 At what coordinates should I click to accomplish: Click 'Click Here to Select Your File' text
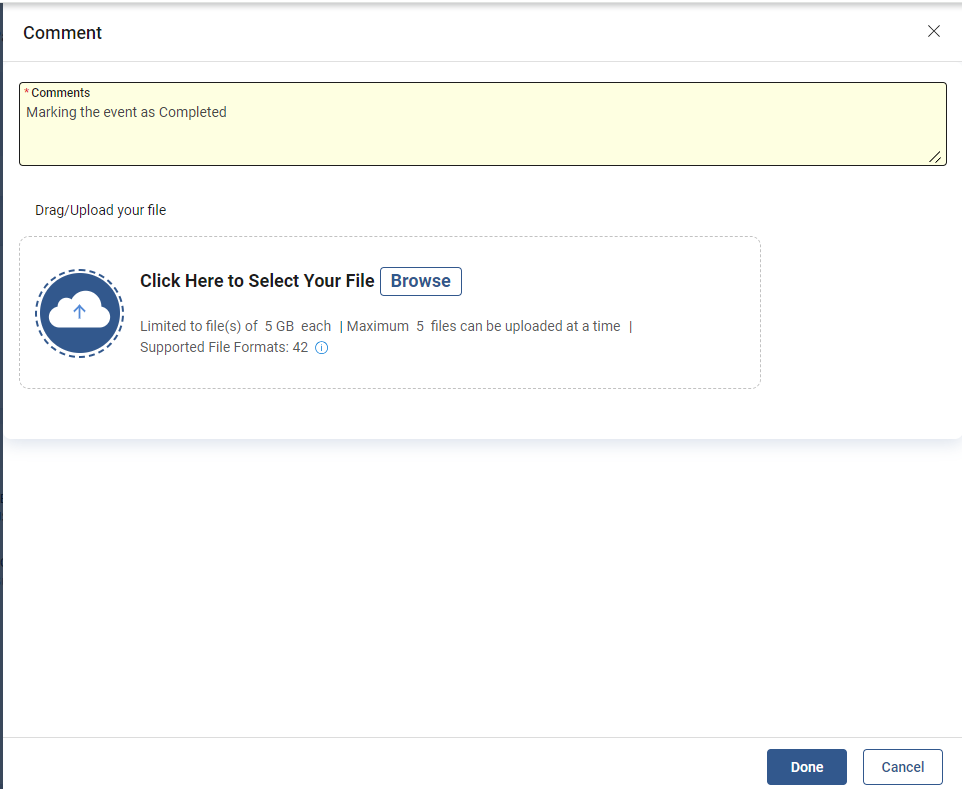click(257, 281)
